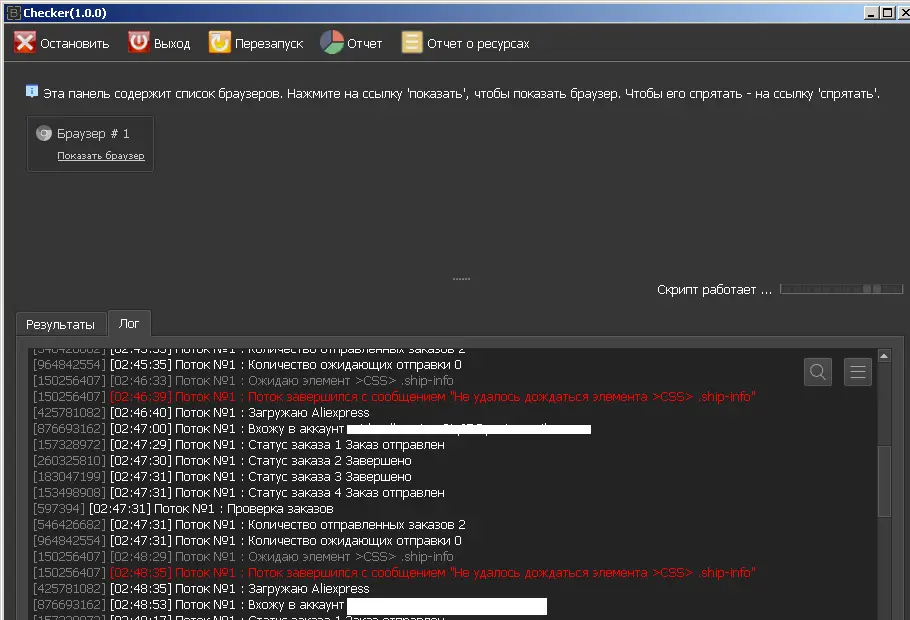Click the Отчет label
This screenshot has width=910, height=620.
[364, 44]
